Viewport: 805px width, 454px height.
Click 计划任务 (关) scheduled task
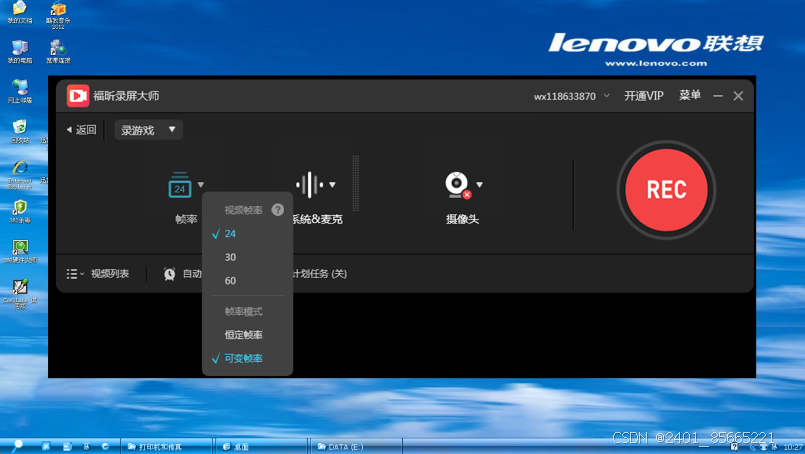point(319,274)
